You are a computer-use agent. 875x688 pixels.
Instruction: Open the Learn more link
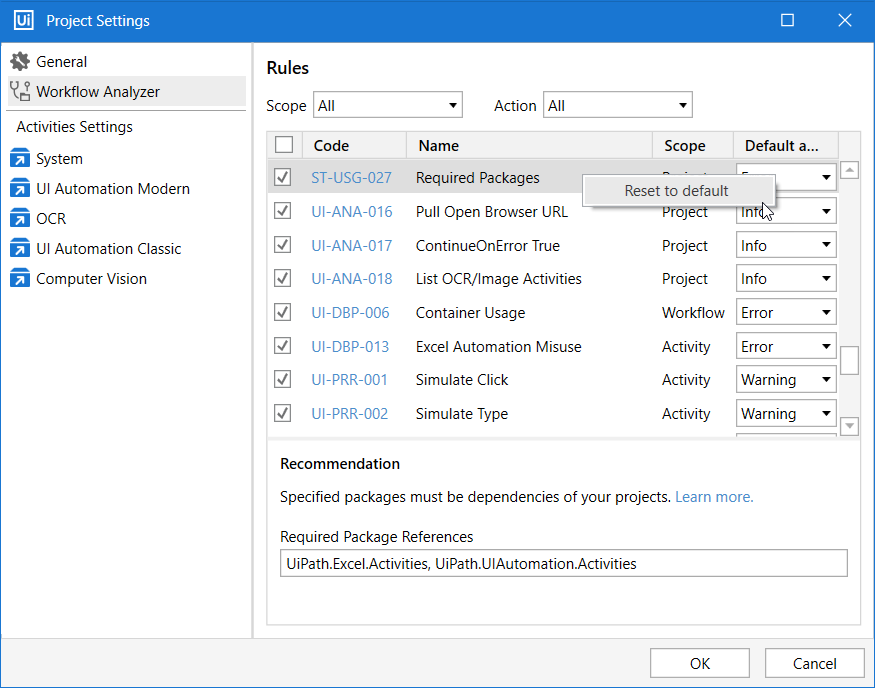tap(714, 497)
